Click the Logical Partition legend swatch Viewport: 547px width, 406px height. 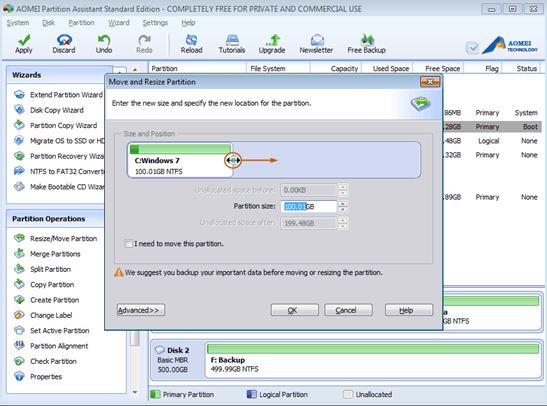point(252,394)
